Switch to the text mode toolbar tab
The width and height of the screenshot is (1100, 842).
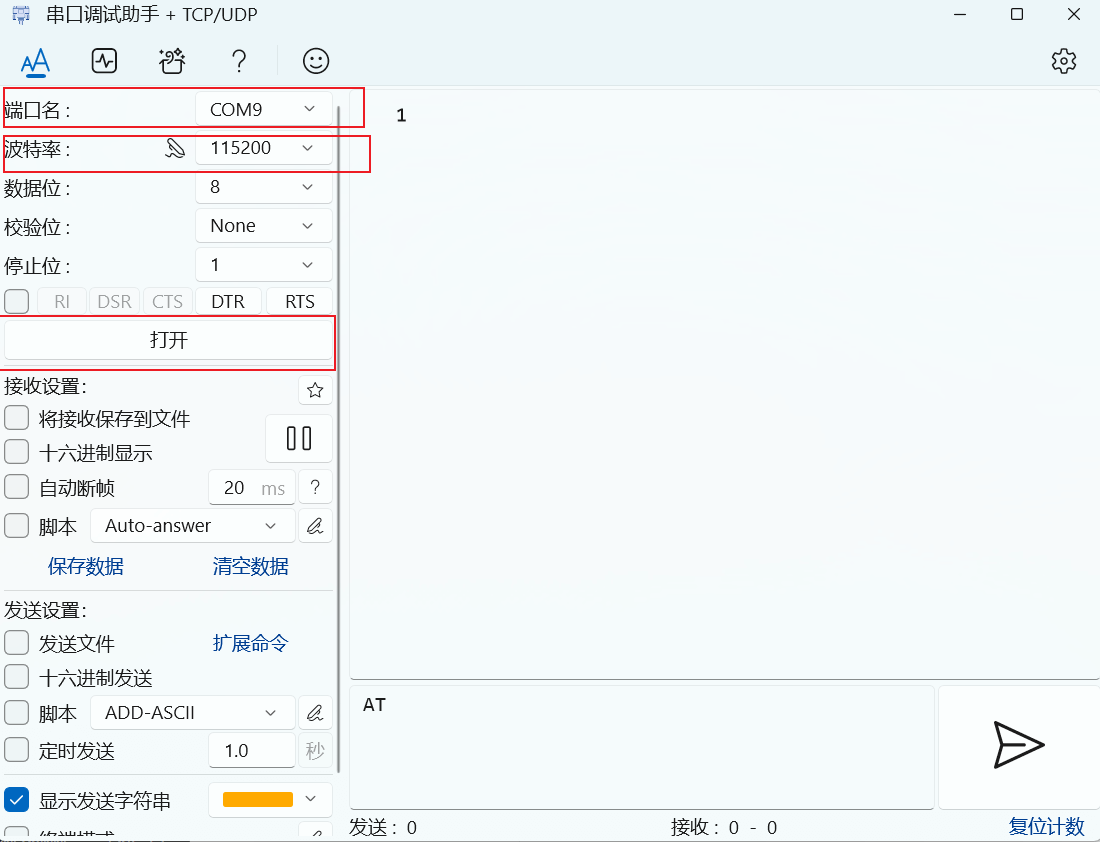click(36, 61)
